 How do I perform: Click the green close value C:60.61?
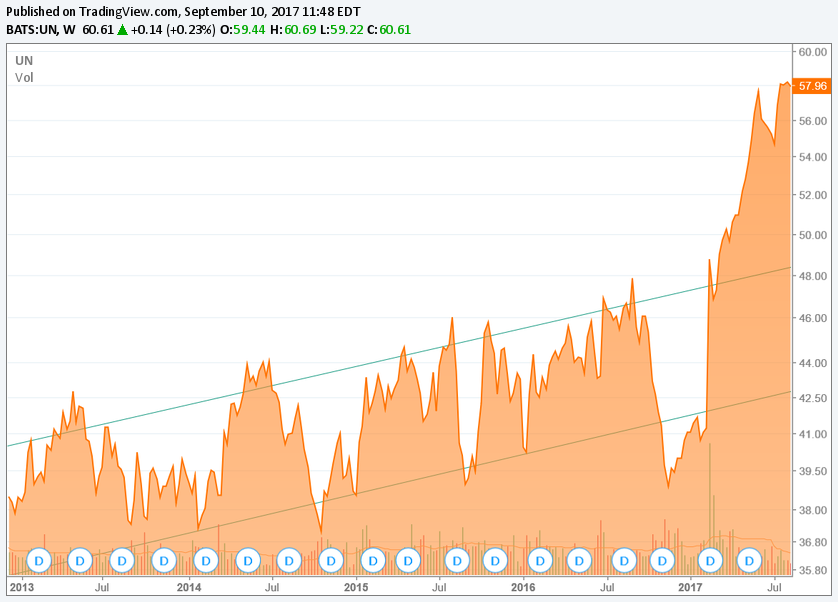coord(396,31)
